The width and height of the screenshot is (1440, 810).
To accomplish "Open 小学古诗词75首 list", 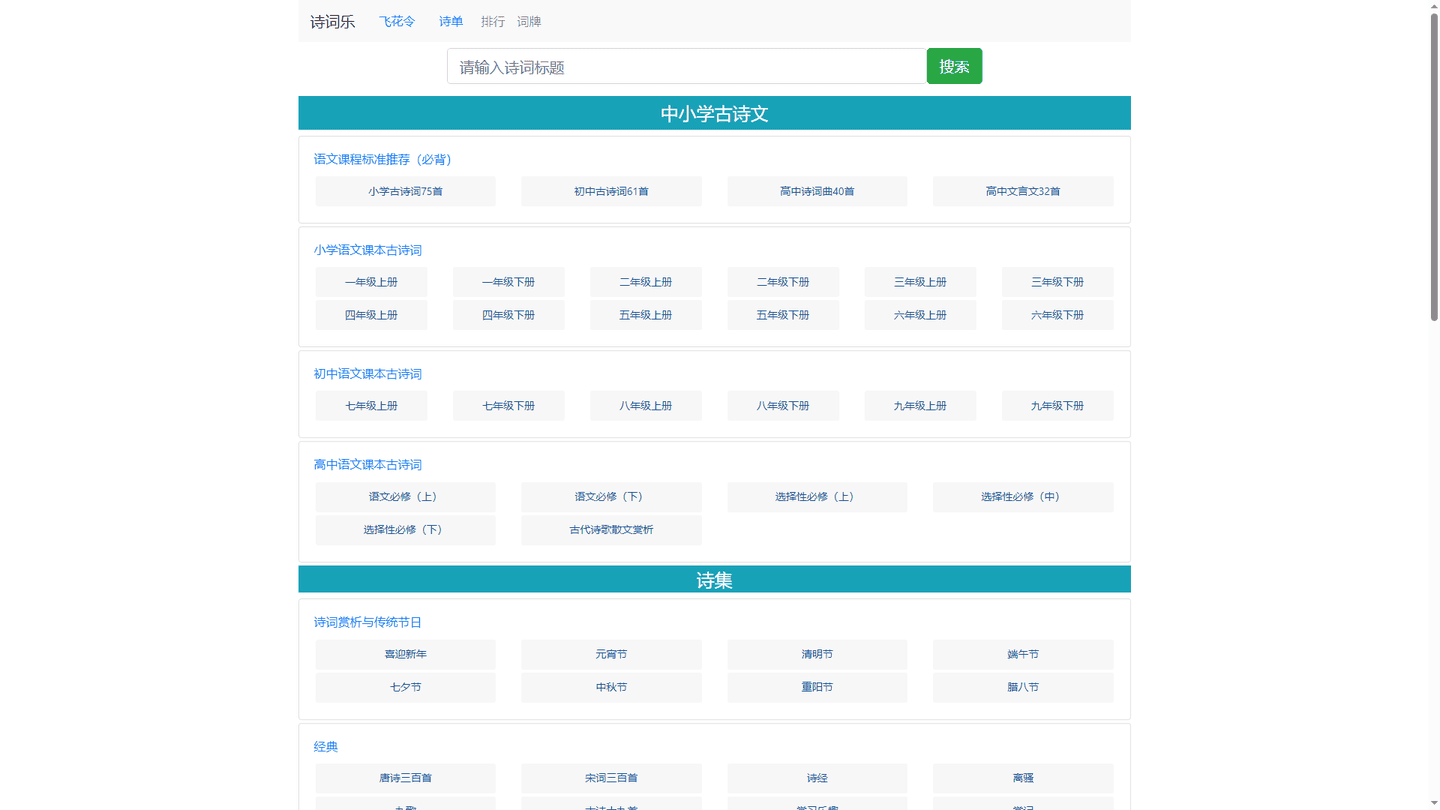I will 405,191.
